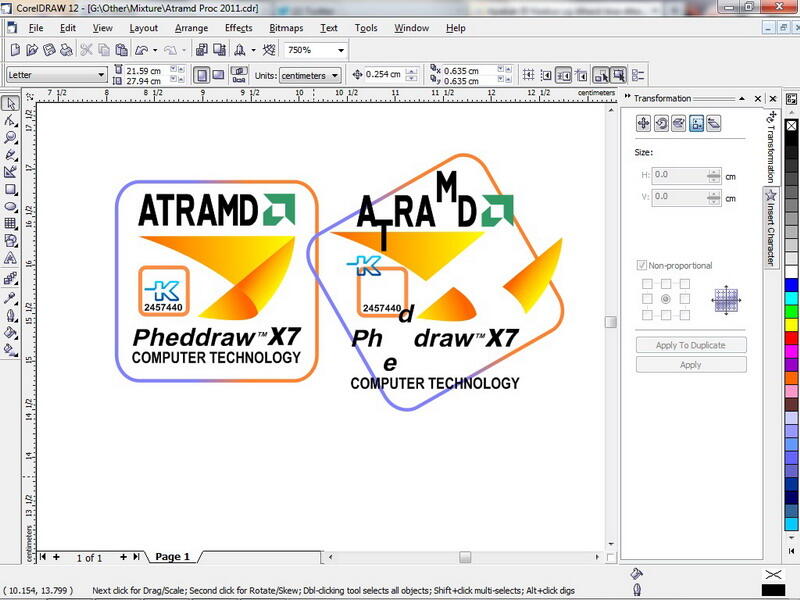Image resolution: width=800 pixels, height=600 pixels.
Task: Check the top-right anchor point box
Action: click(685, 284)
